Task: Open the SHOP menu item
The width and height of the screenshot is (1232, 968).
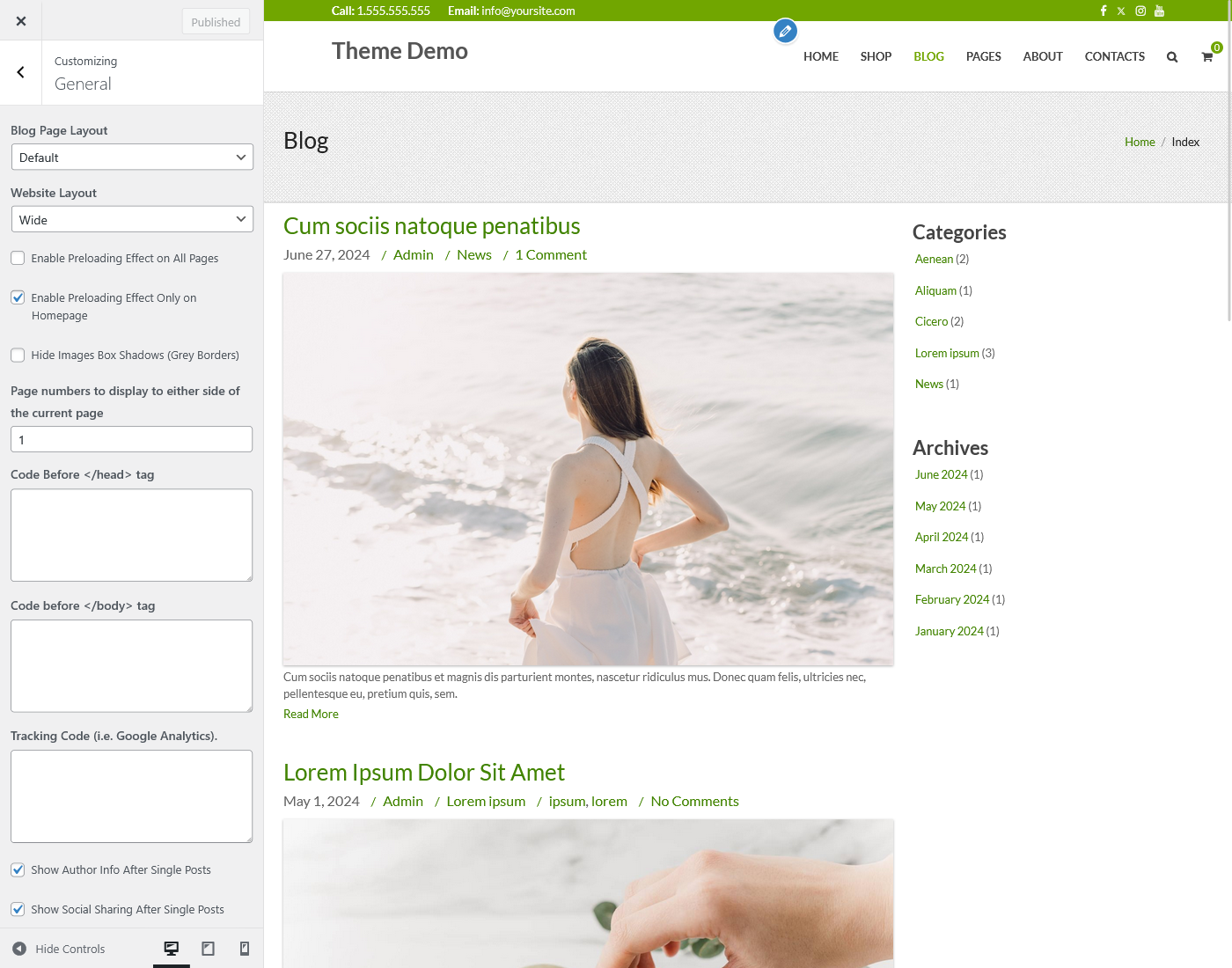Action: click(876, 56)
